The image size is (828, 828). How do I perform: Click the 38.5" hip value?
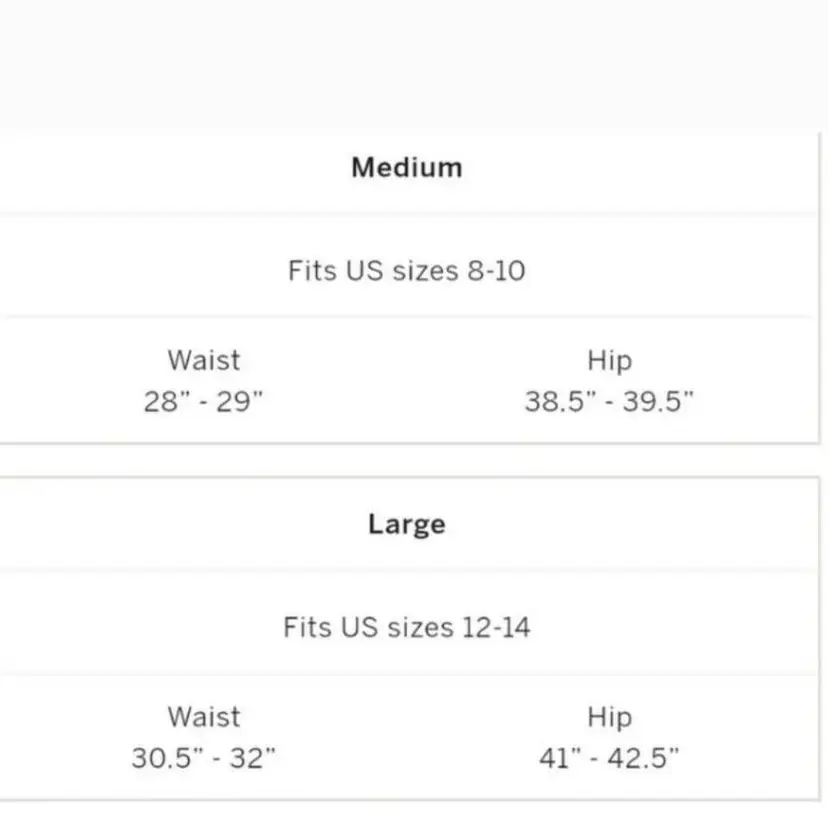560,402
